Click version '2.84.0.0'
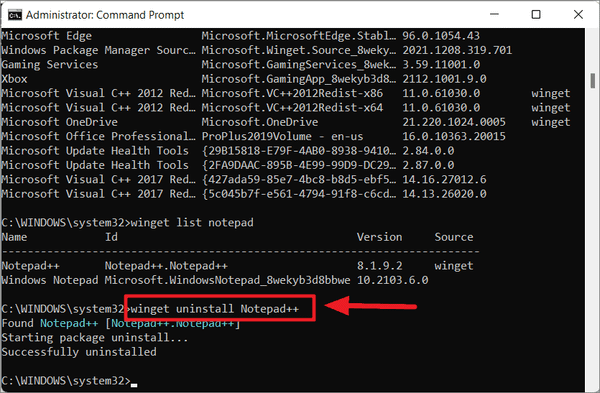The image size is (600, 393). pos(428,151)
